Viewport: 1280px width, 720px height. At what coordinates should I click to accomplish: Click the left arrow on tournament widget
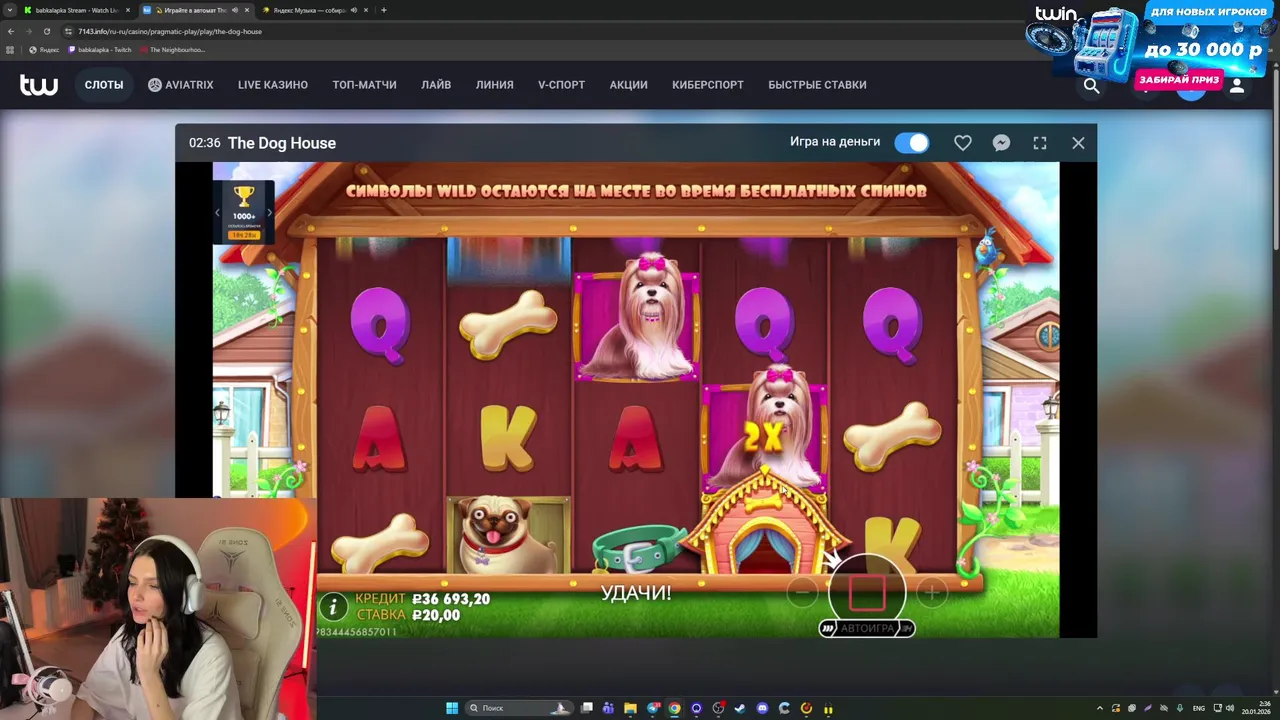tap(218, 212)
